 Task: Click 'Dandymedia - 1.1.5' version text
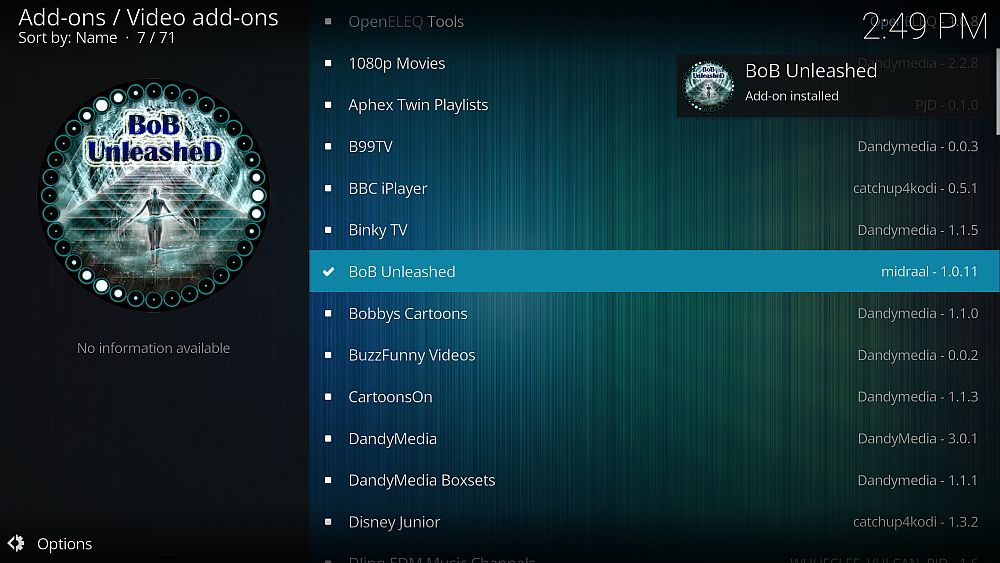coord(918,230)
